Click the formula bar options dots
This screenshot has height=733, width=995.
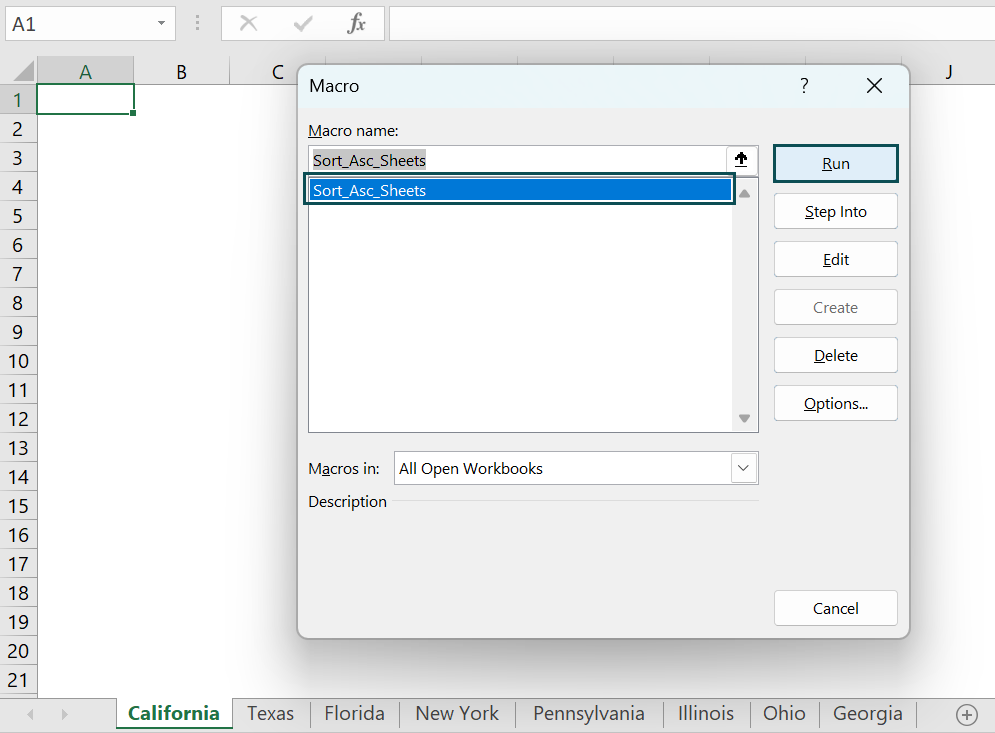[197, 23]
